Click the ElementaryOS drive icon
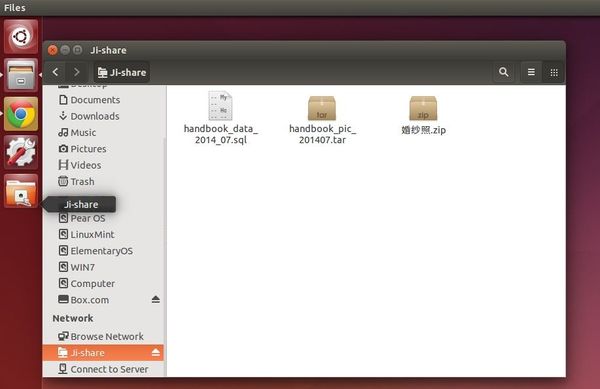Viewport: 600px width, 389px height. tap(63, 251)
